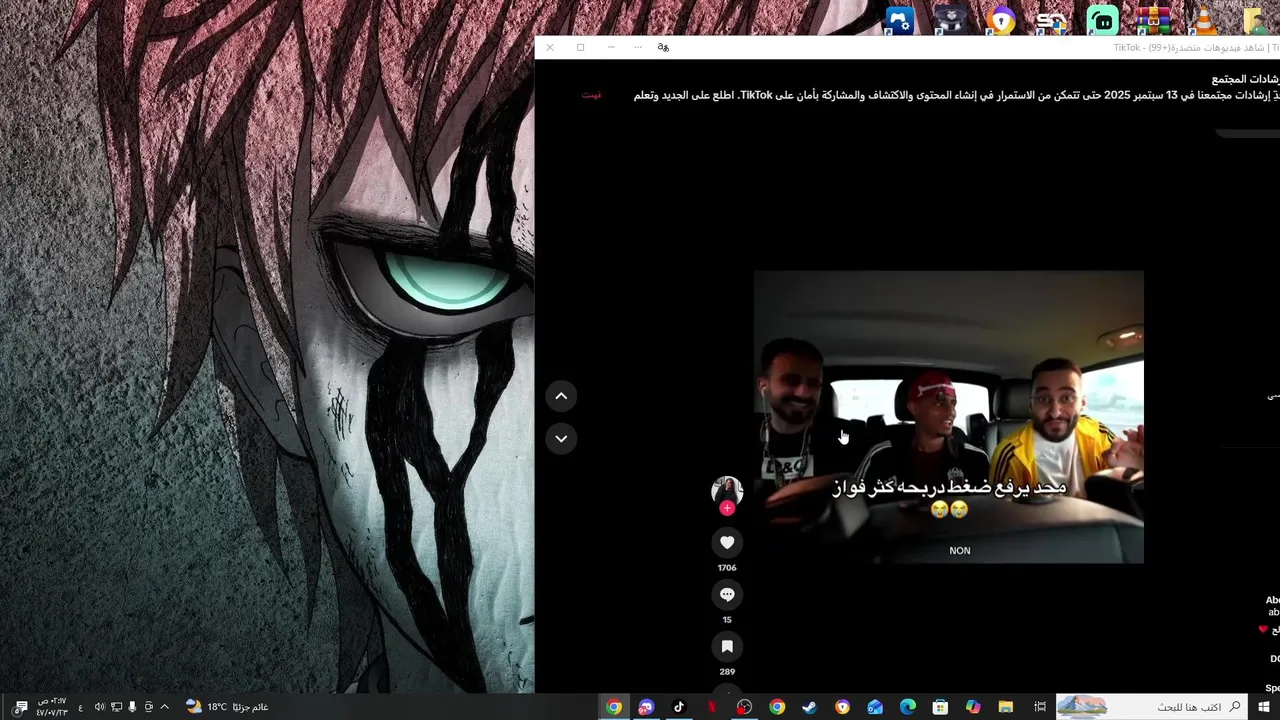Follow the creator with the red plus
Viewport: 1280px width, 720px height.
tap(727, 508)
